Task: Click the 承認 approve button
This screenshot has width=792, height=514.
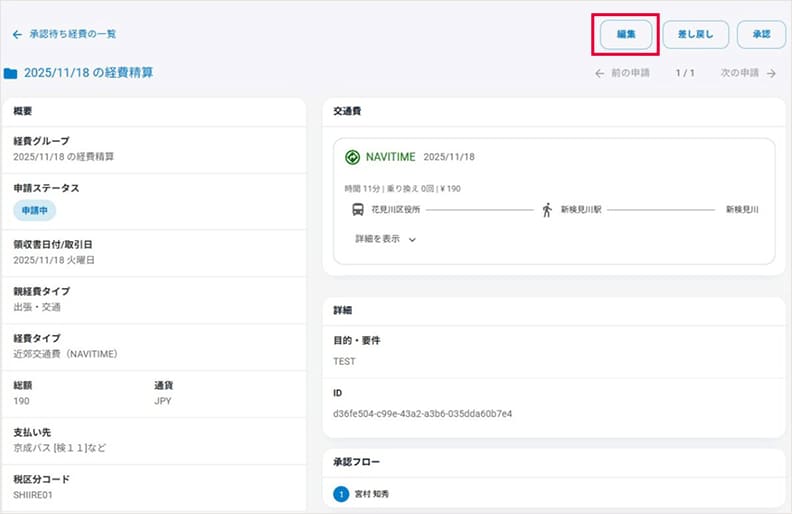Action: [761, 34]
